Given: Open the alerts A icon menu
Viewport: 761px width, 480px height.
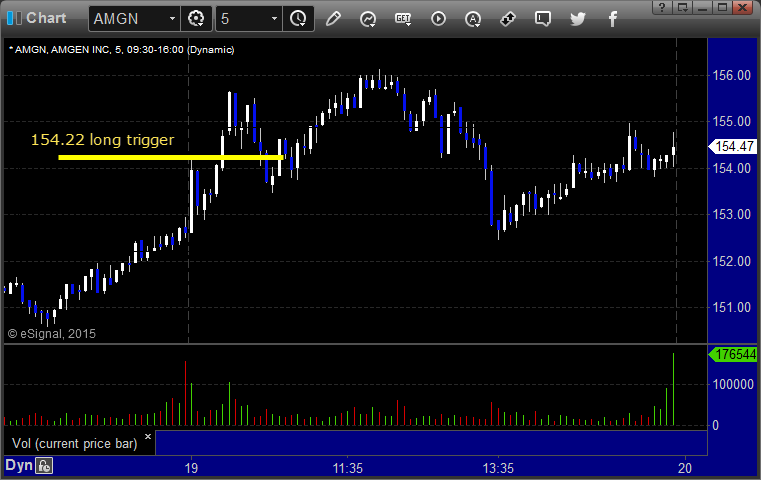Looking at the screenshot, I should coord(473,19).
